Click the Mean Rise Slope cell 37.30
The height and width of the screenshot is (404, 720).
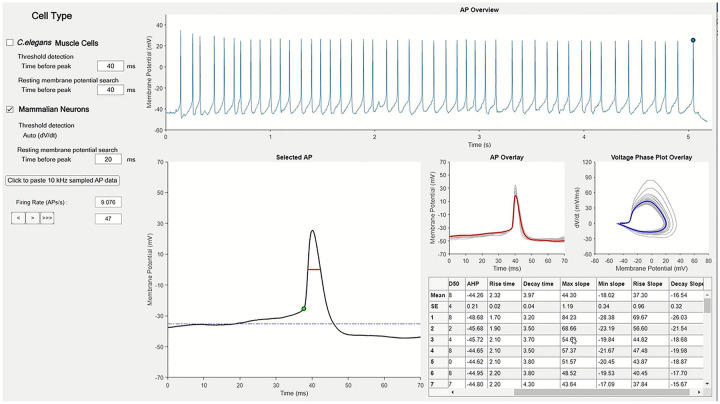pyautogui.click(x=650, y=295)
